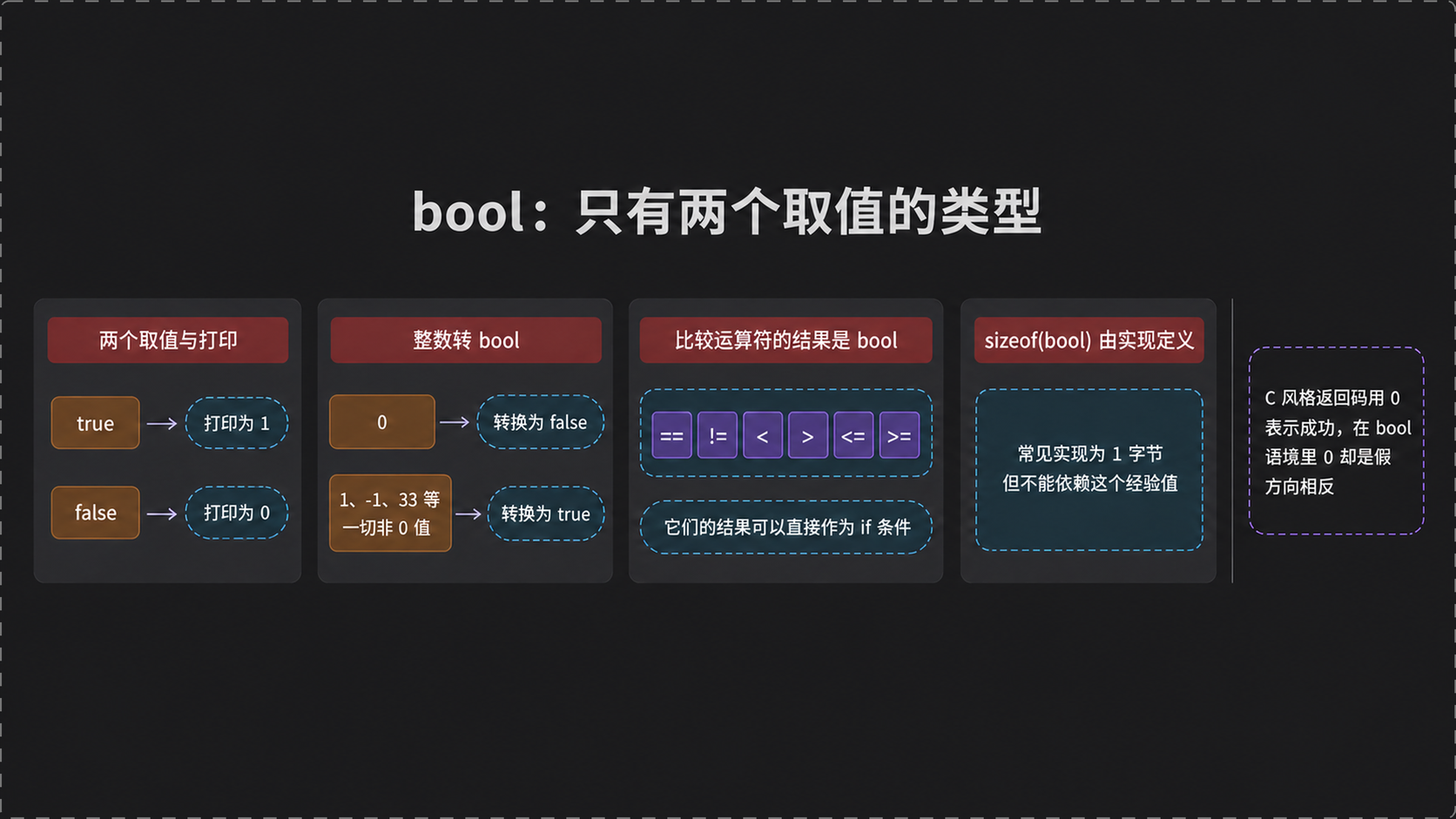Select the '打印为 1' pill
The height and width of the screenshot is (819, 1456).
pos(237,423)
